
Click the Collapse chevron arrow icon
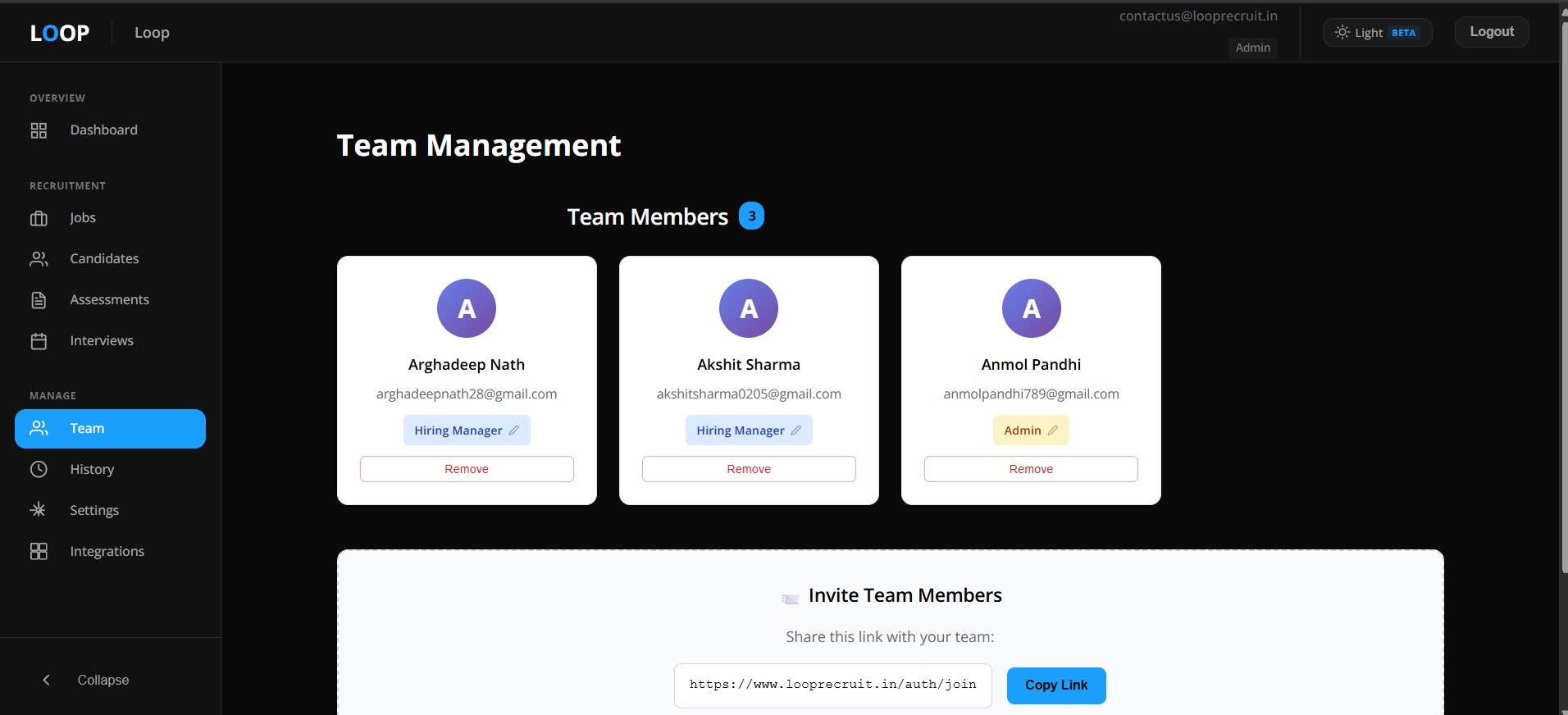46,680
